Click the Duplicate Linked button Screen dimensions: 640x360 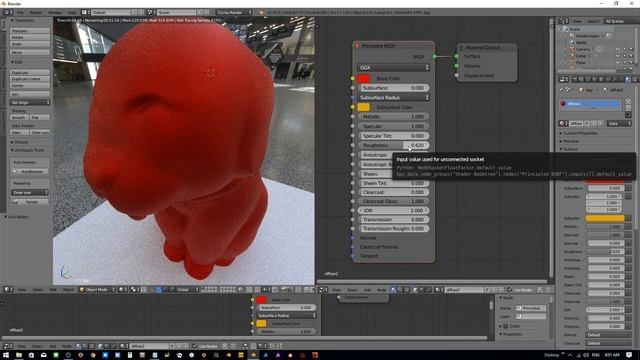(x=30, y=79)
